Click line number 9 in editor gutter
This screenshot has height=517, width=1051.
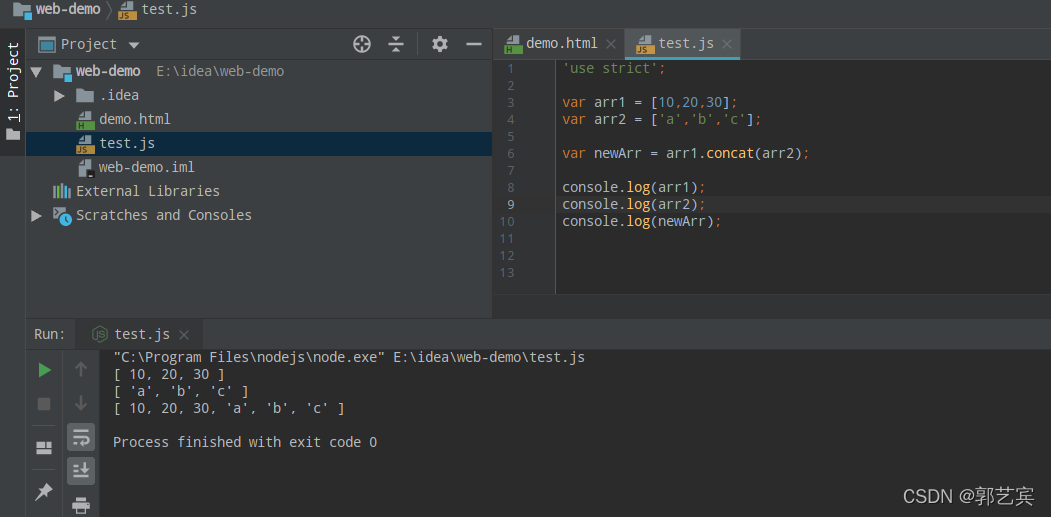click(511, 205)
